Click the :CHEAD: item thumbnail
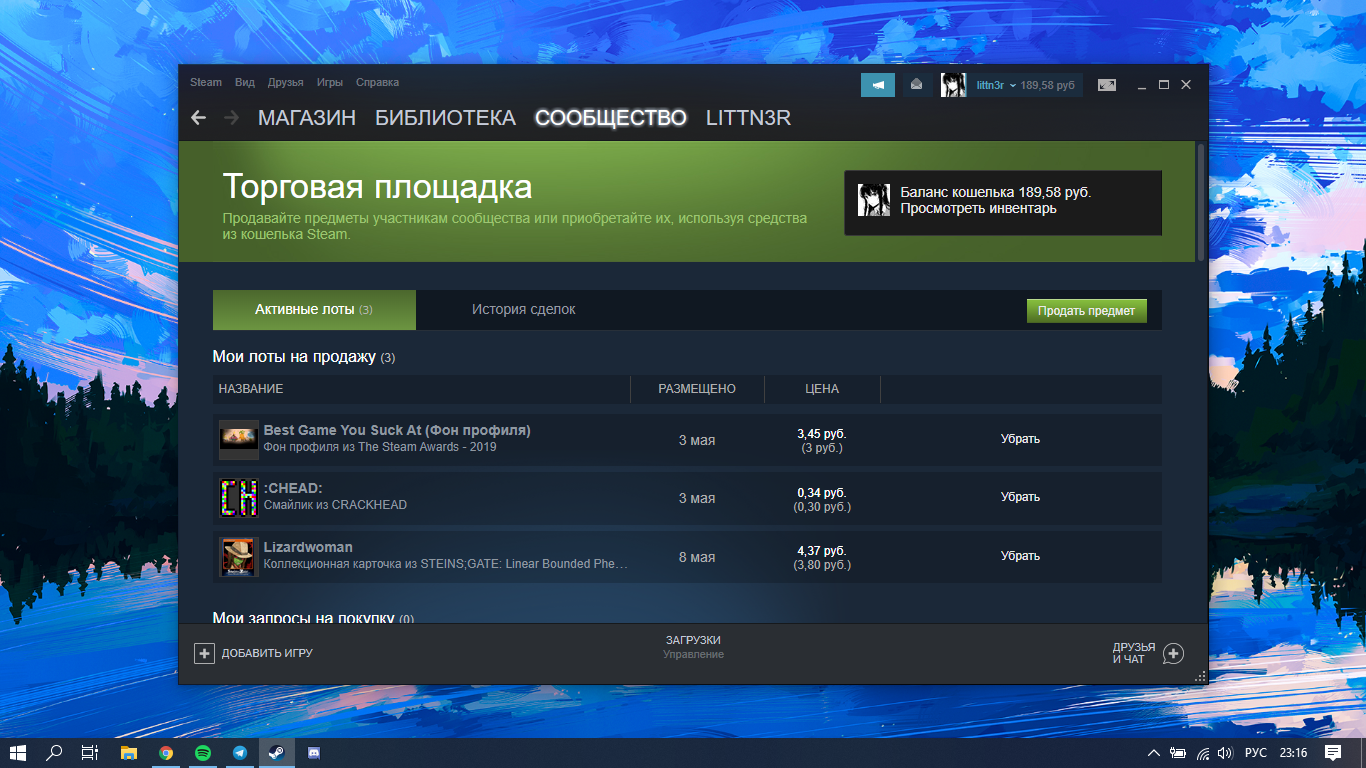 pyautogui.click(x=239, y=498)
